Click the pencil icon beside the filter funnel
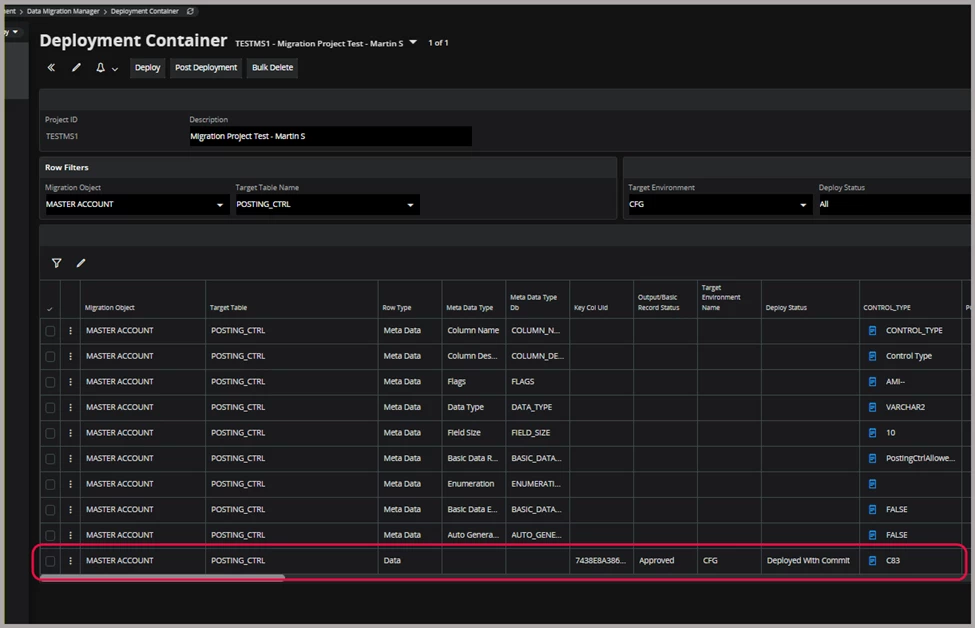Image resolution: width=975 pixels, height=628 pixels. click(x=81, y=263)
